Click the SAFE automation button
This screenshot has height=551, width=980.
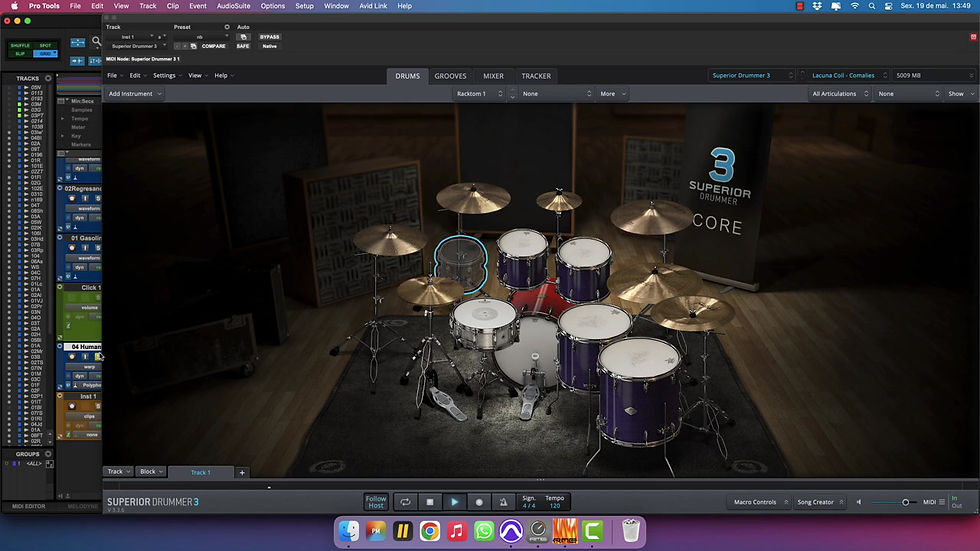tap(243, 46)
